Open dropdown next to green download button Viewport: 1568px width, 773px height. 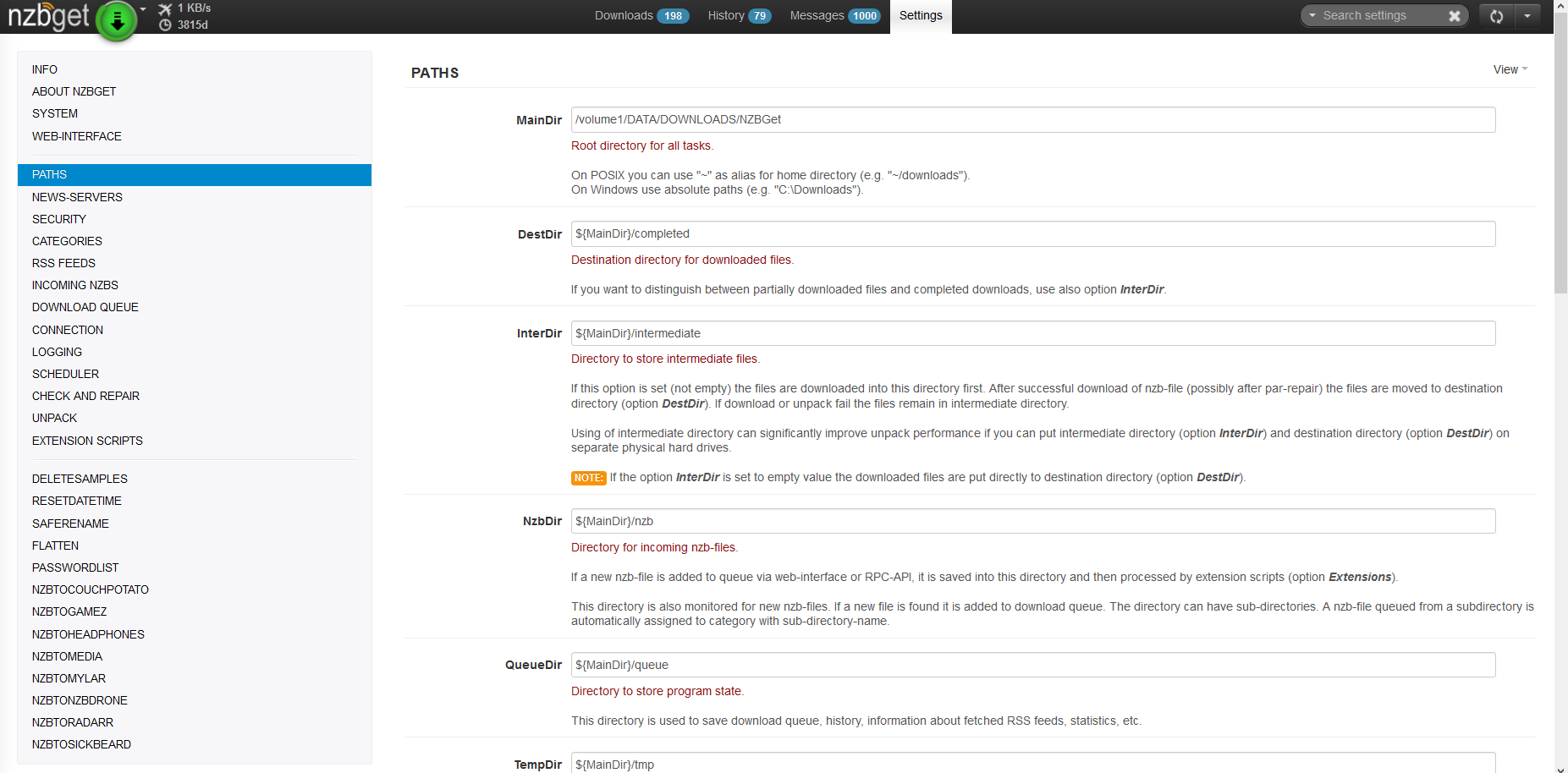coord(143,9)
